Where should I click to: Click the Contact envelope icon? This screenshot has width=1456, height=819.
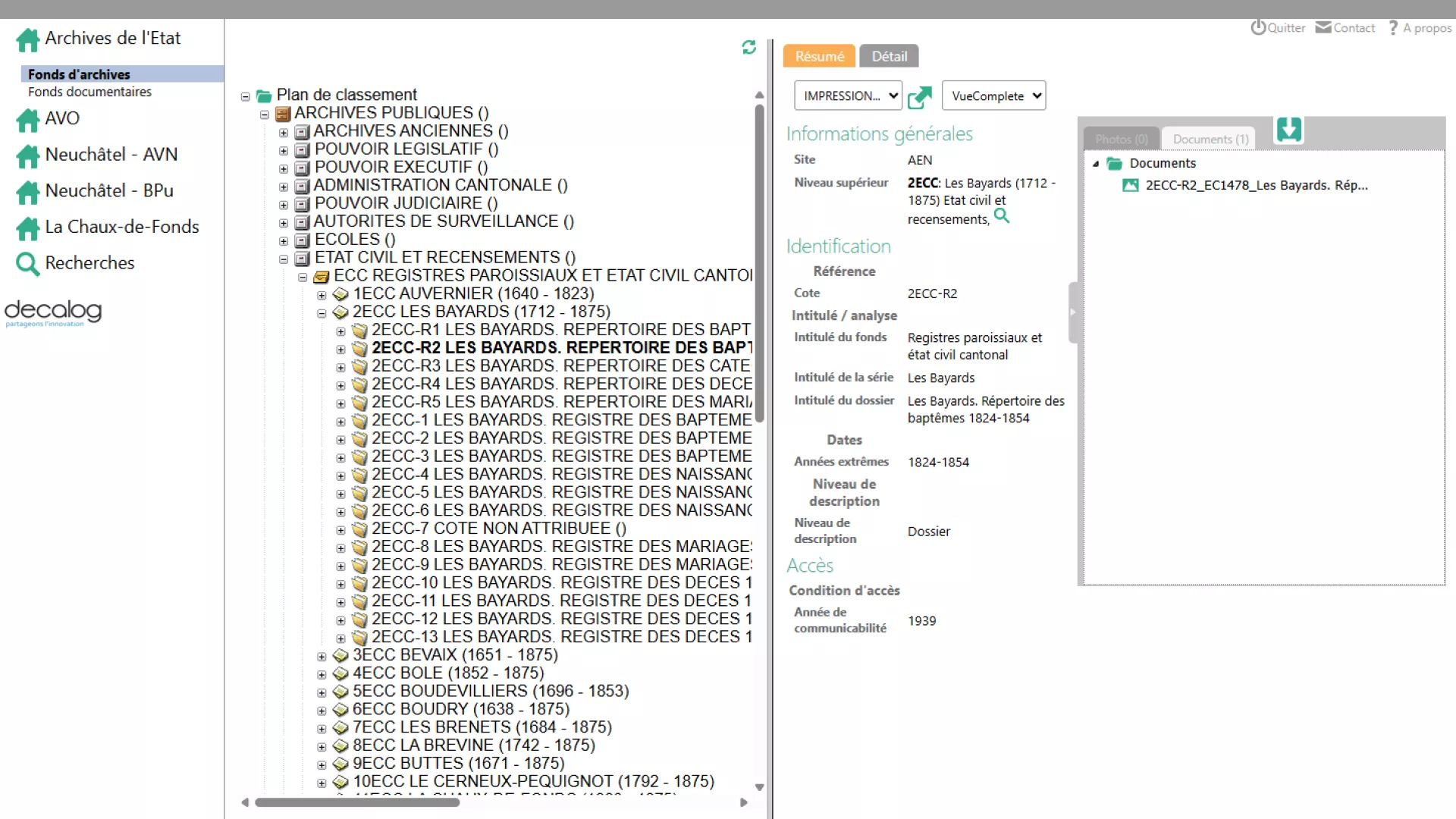coord(1323,28)
